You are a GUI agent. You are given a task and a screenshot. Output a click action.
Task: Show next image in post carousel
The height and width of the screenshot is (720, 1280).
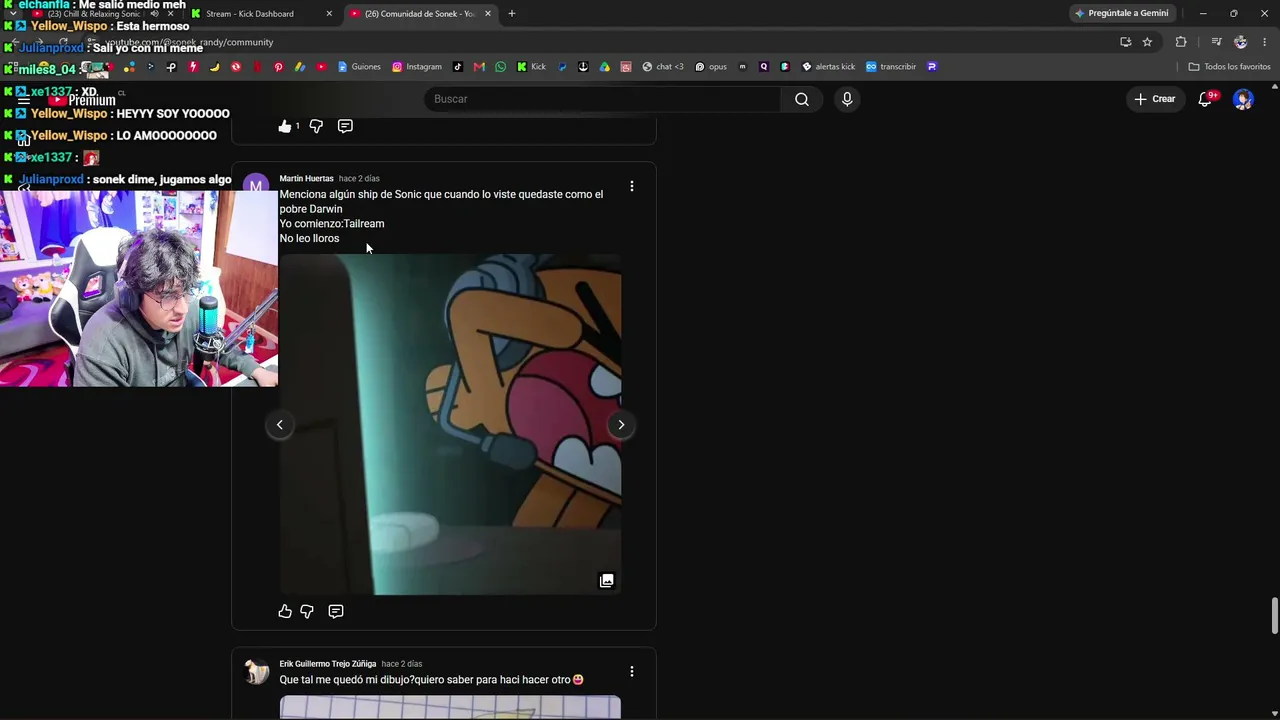621,425
